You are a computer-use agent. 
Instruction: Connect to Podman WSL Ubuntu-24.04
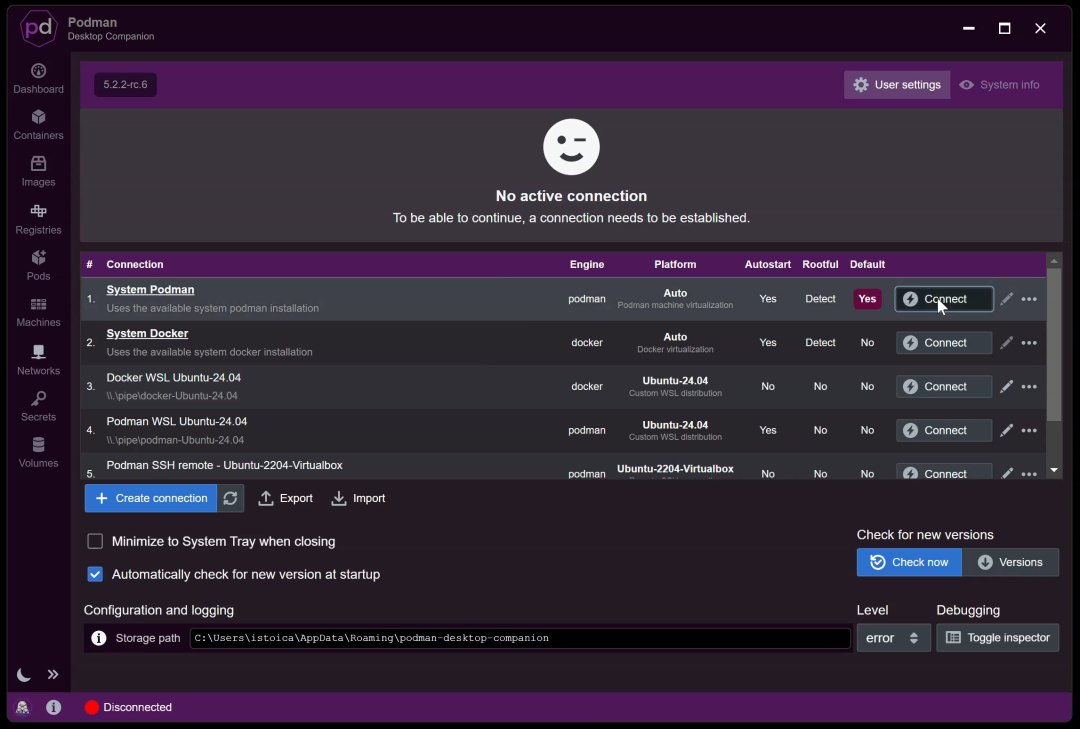click(944, 431)
